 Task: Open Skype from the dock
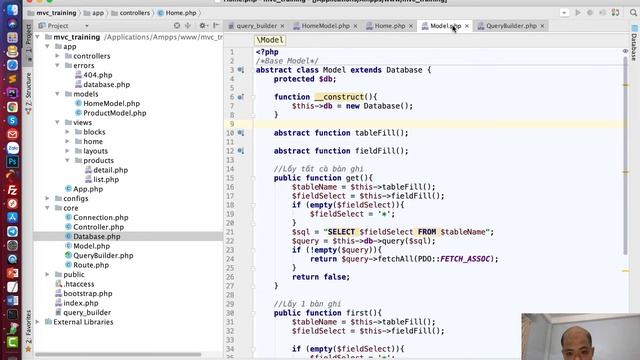pyautogui.click(x=12, y=120)
